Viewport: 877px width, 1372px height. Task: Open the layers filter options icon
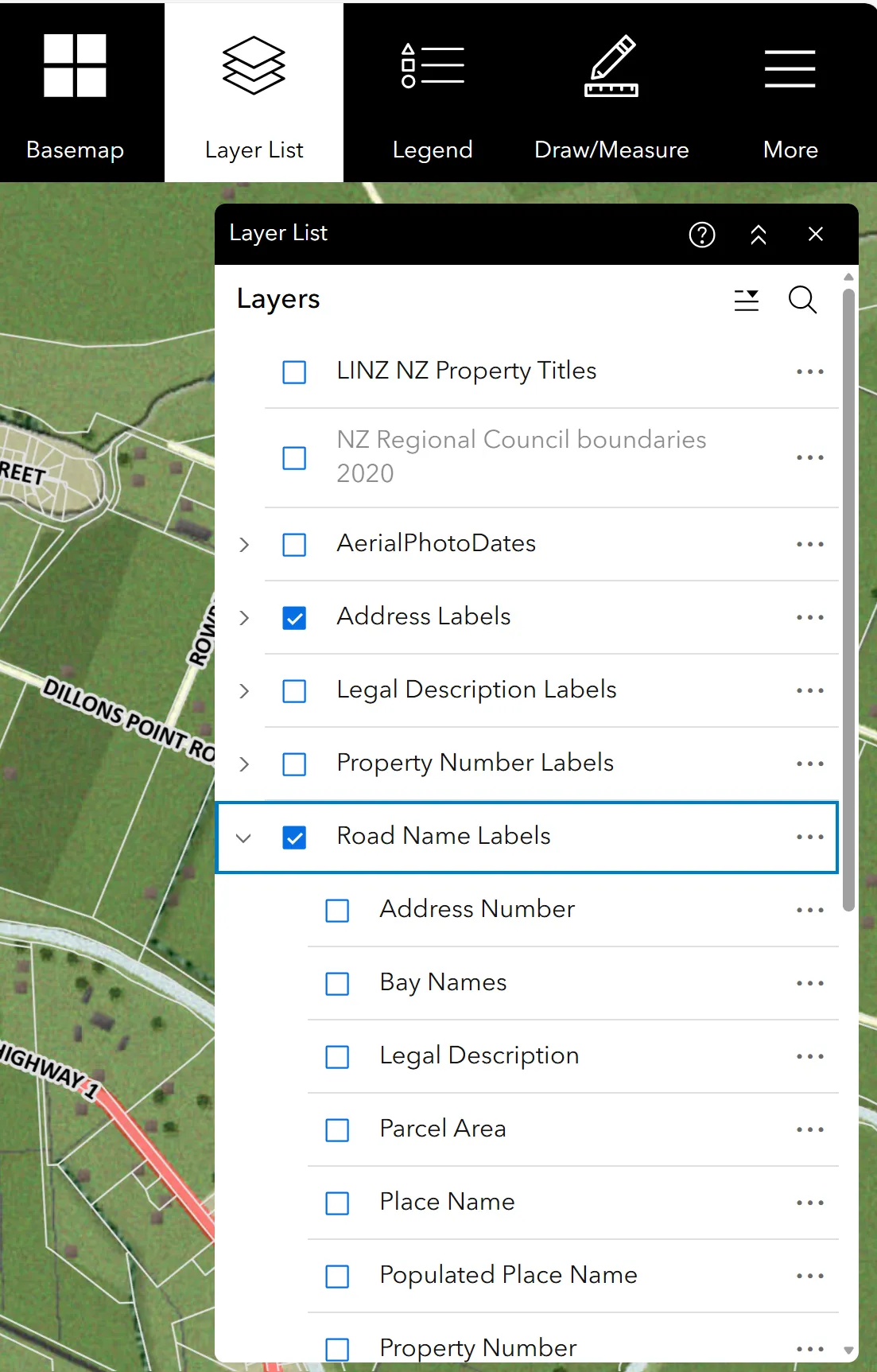[x=747, y=300]
